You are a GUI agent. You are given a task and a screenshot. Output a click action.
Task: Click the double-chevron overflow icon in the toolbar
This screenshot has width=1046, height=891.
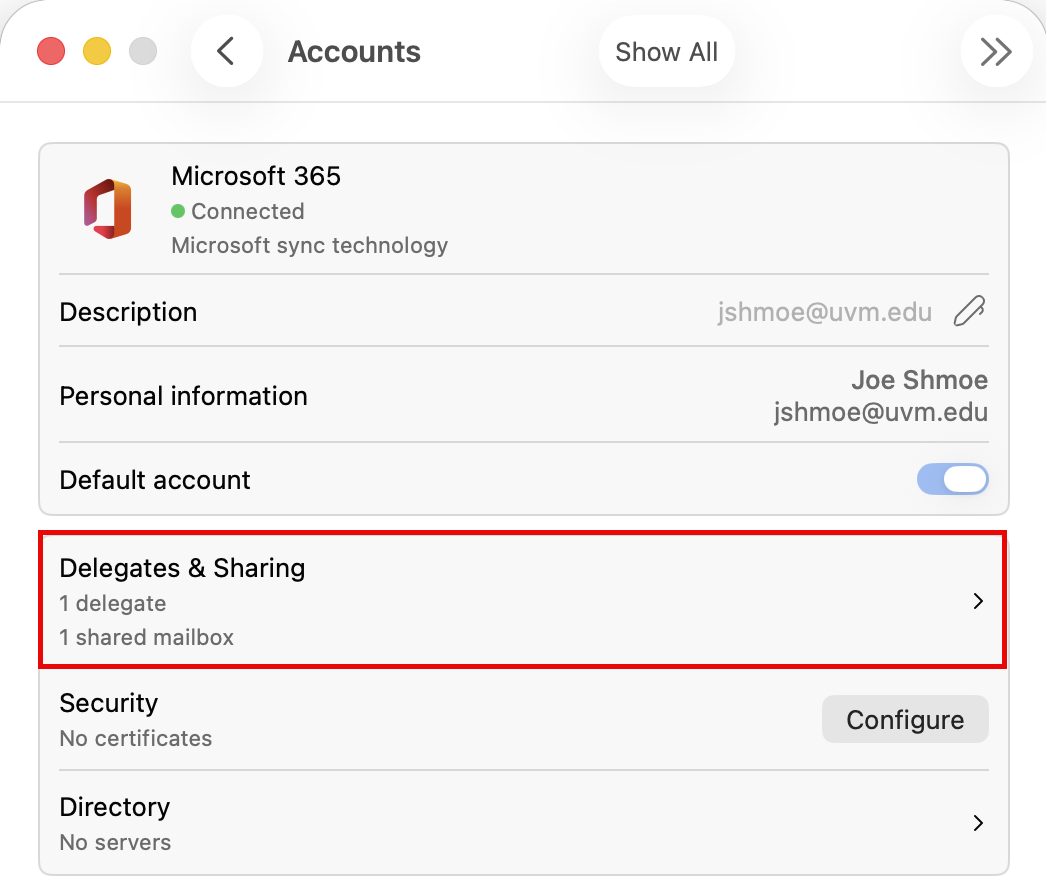tap(997, 51)
